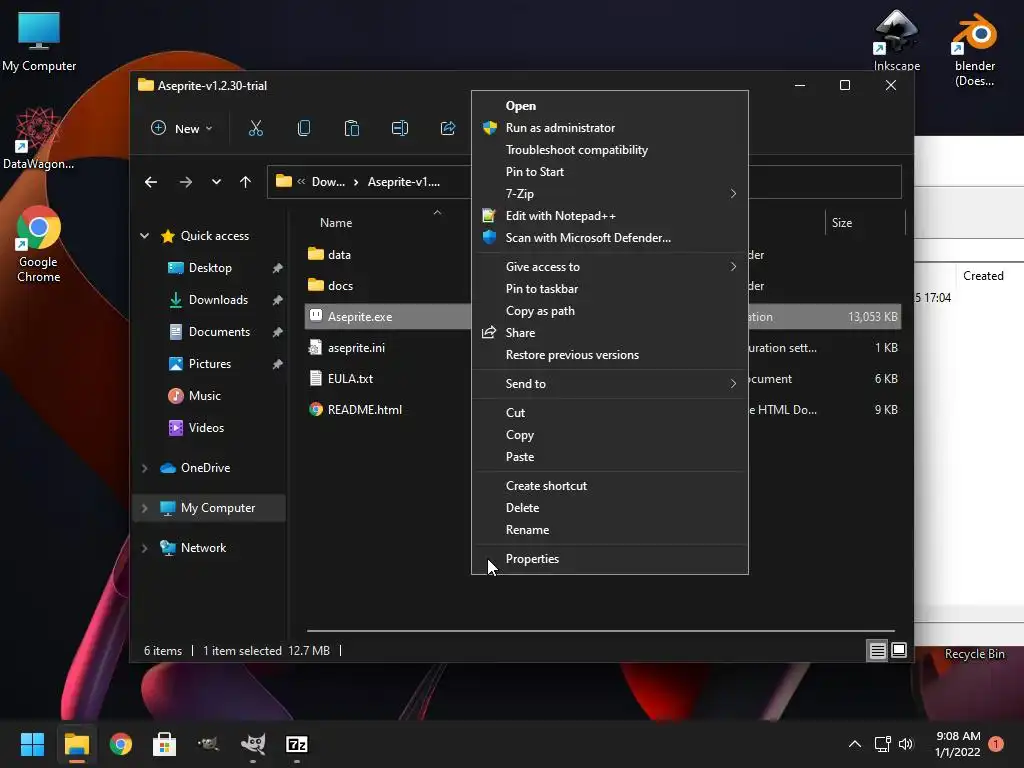Go up one folder level arrow

[246, 182]
